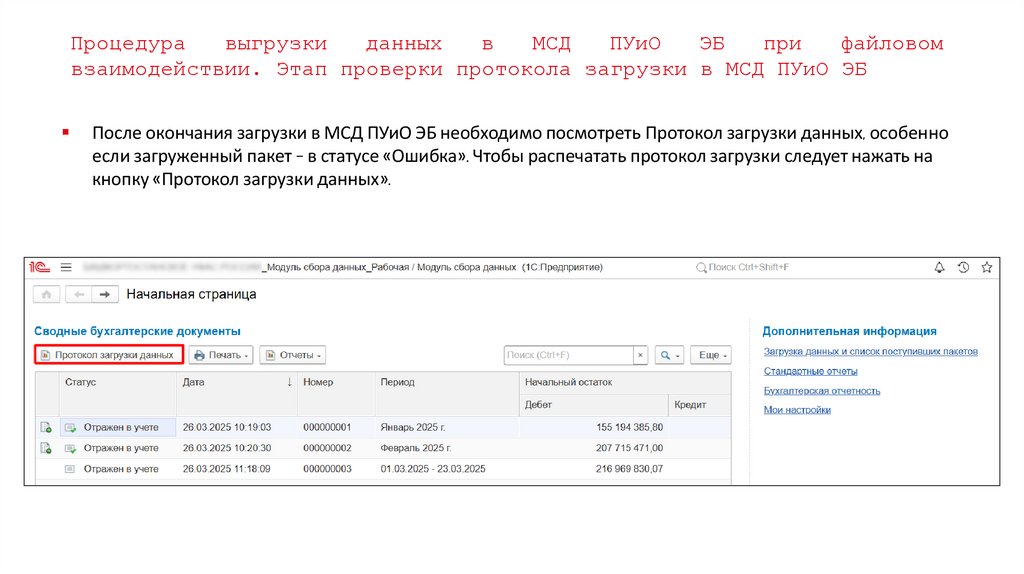Open notifications bell icon
This screenshot has height=574, width=1024.
tap(939, 267)
